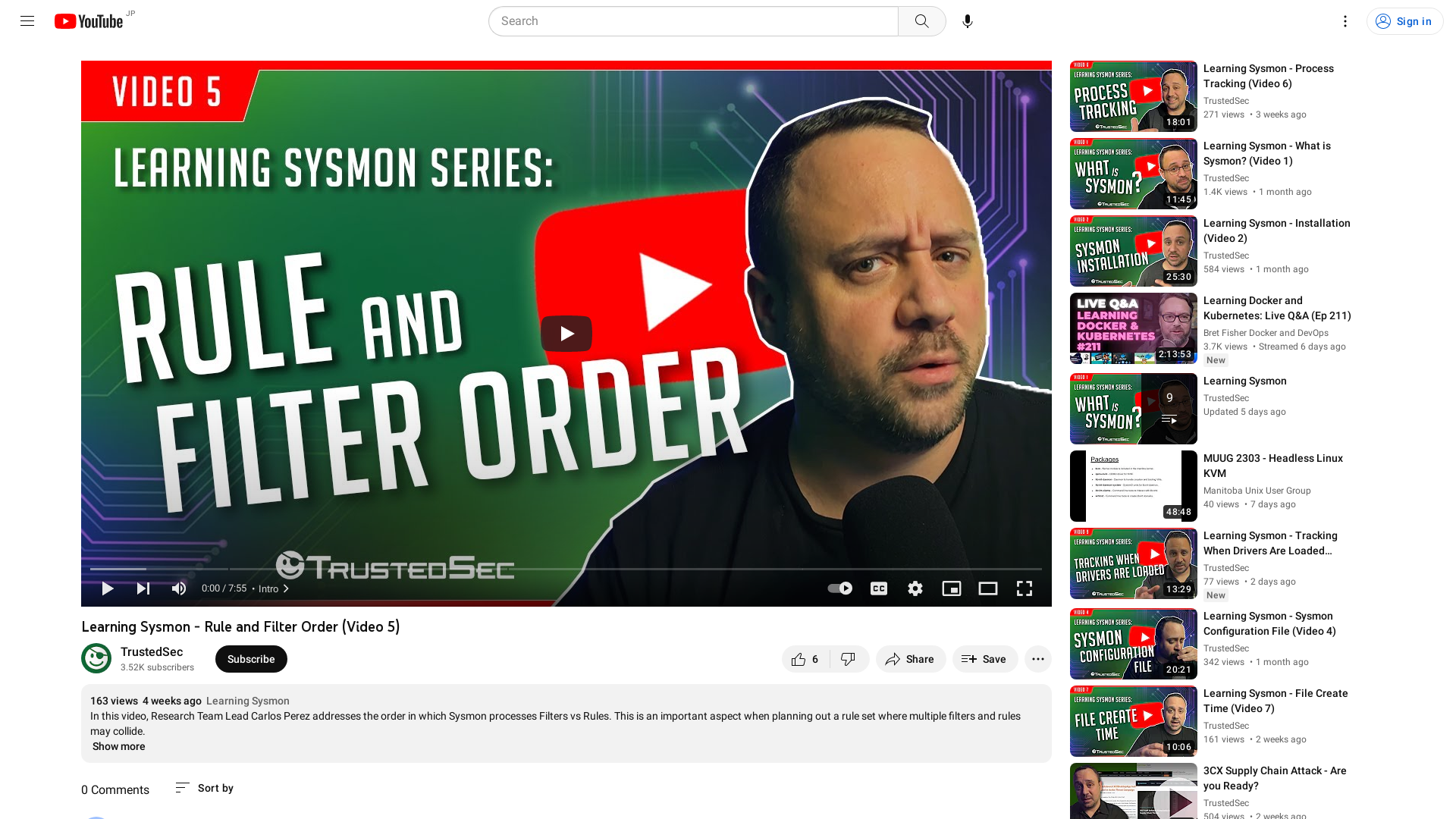Toggle fullscreen video playback
The image size is (1456, 819).
click(x=1025, y=588)
